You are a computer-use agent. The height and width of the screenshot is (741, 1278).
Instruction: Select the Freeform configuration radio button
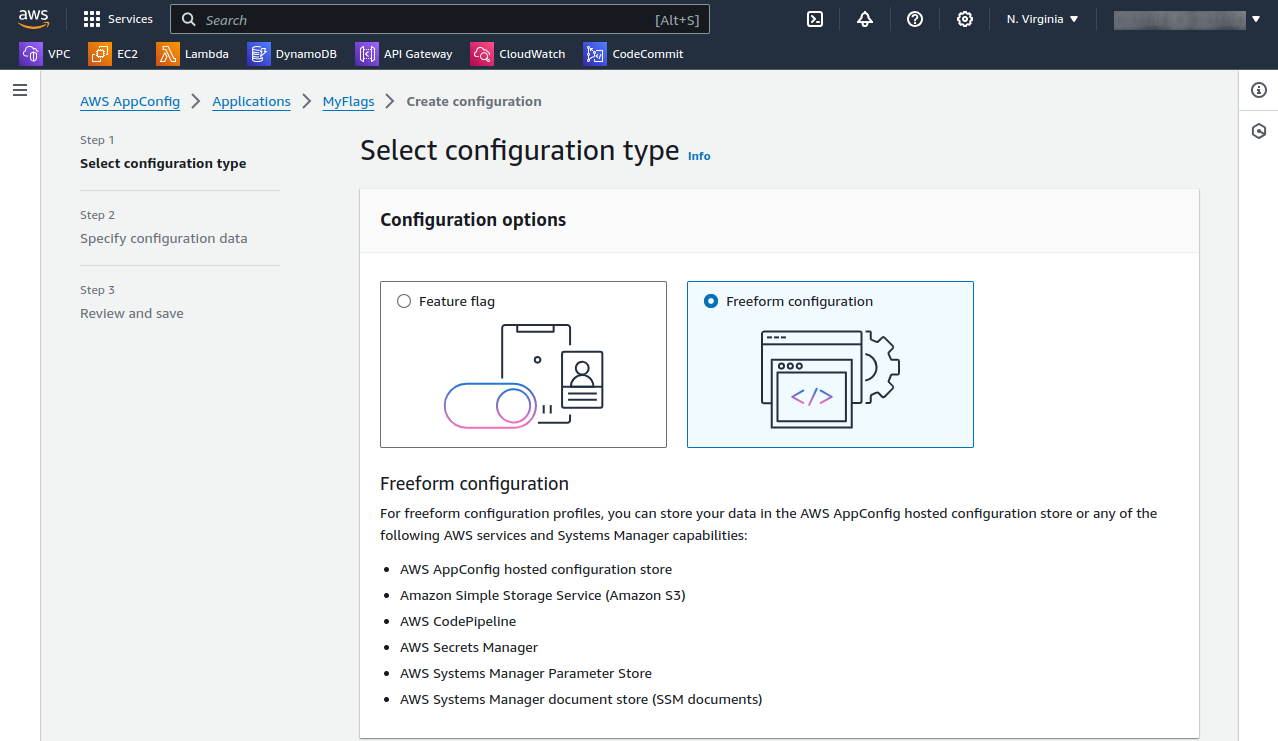point(711,301)
